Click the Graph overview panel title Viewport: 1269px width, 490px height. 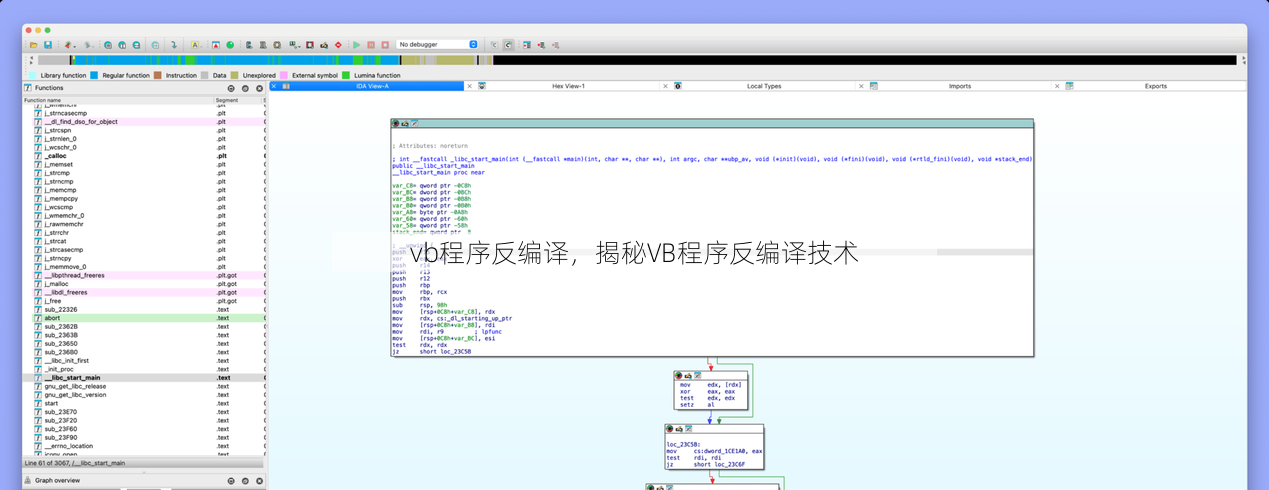(x=57, y=481)
